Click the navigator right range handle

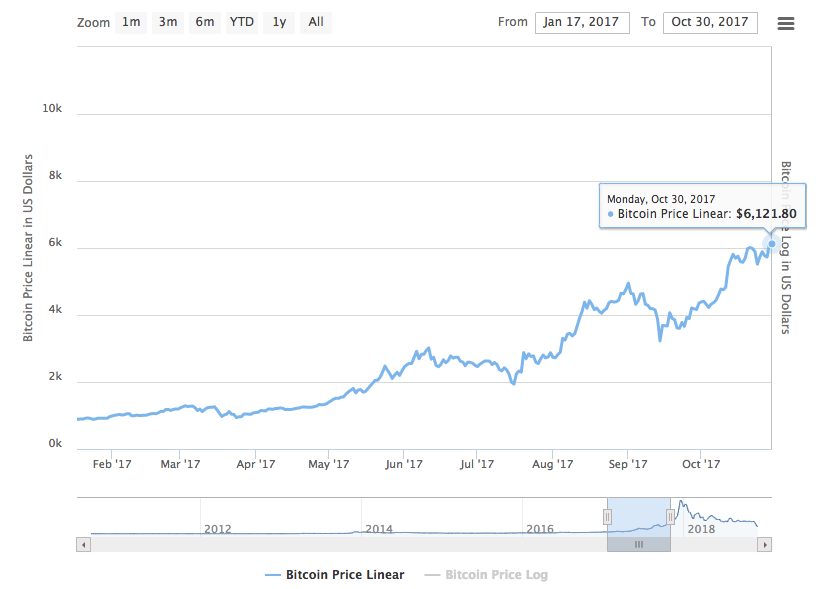click(x=670, y=517)
